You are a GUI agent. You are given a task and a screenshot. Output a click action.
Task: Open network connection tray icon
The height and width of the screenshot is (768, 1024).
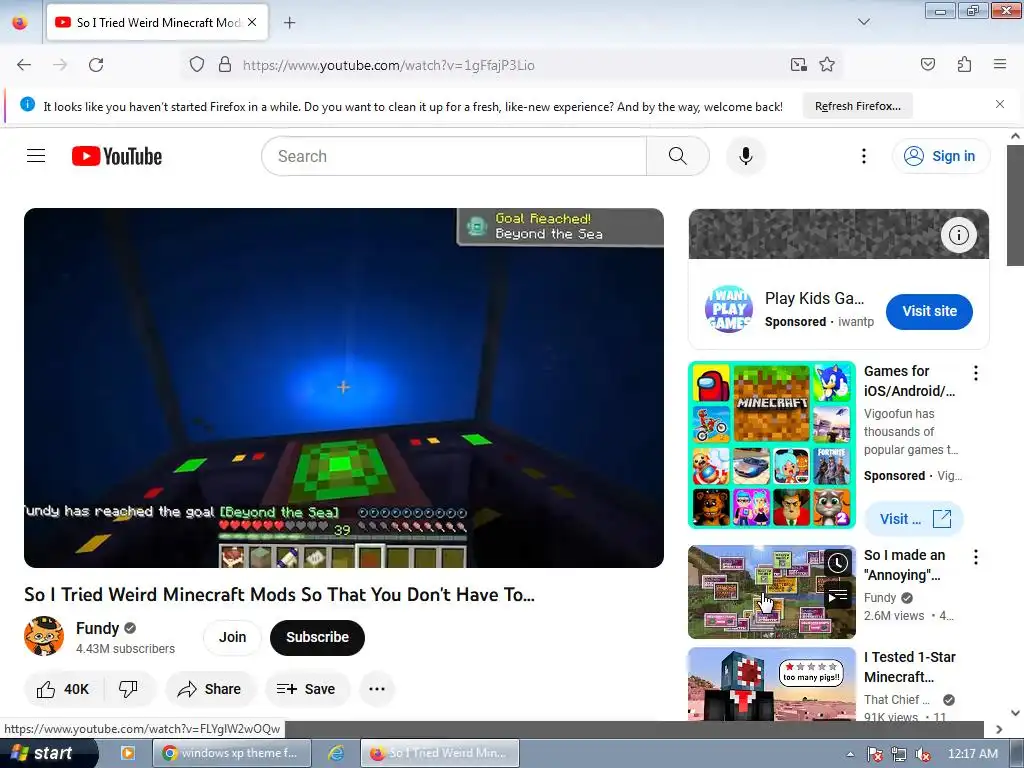tap(899, 754)
